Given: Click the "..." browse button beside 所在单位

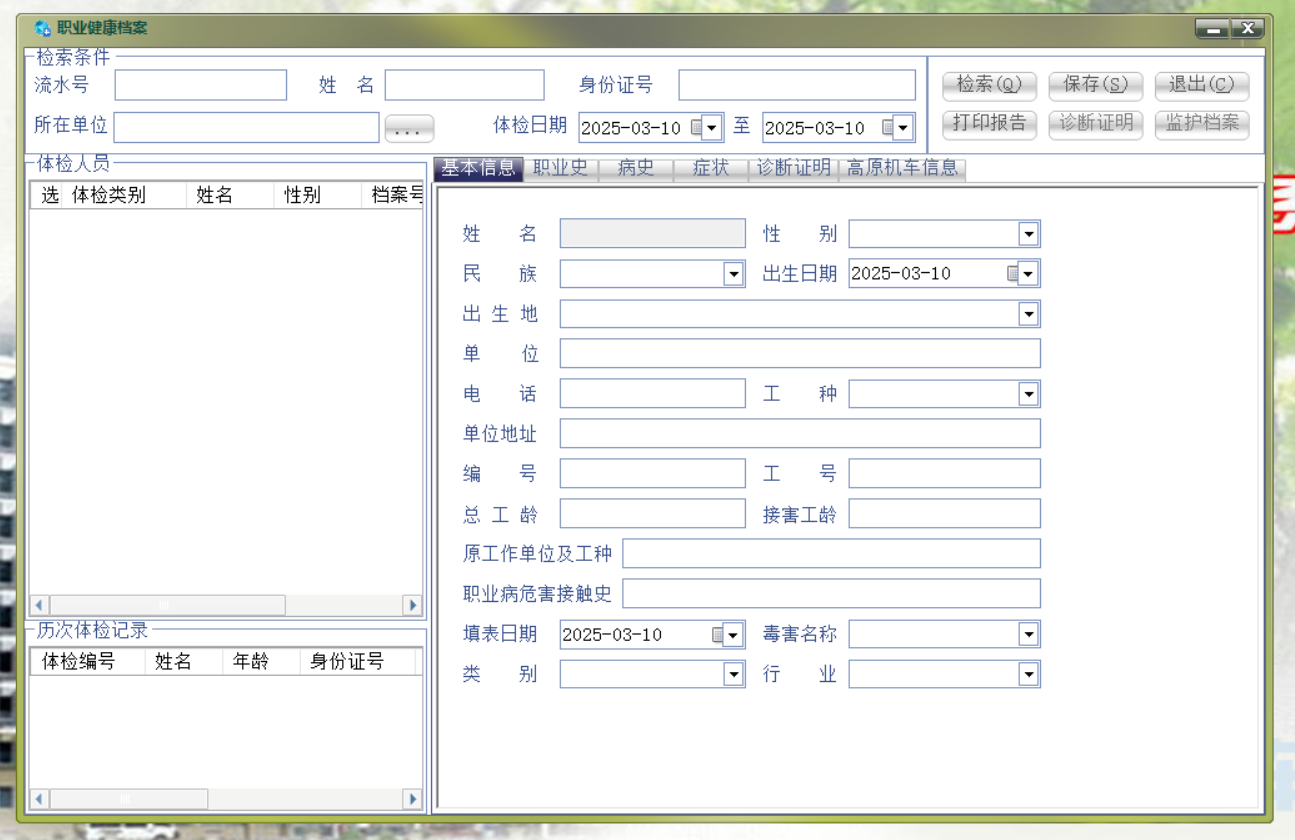Looking at the screenshot, I should click(x=409, y=129).
